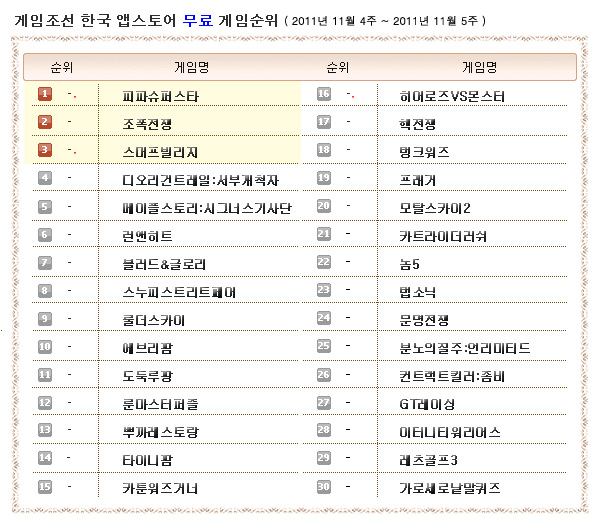The height and width of the screenshot is (525, 600).
Task: Select the rank 12 badge
Action: [x=45, y=403]
